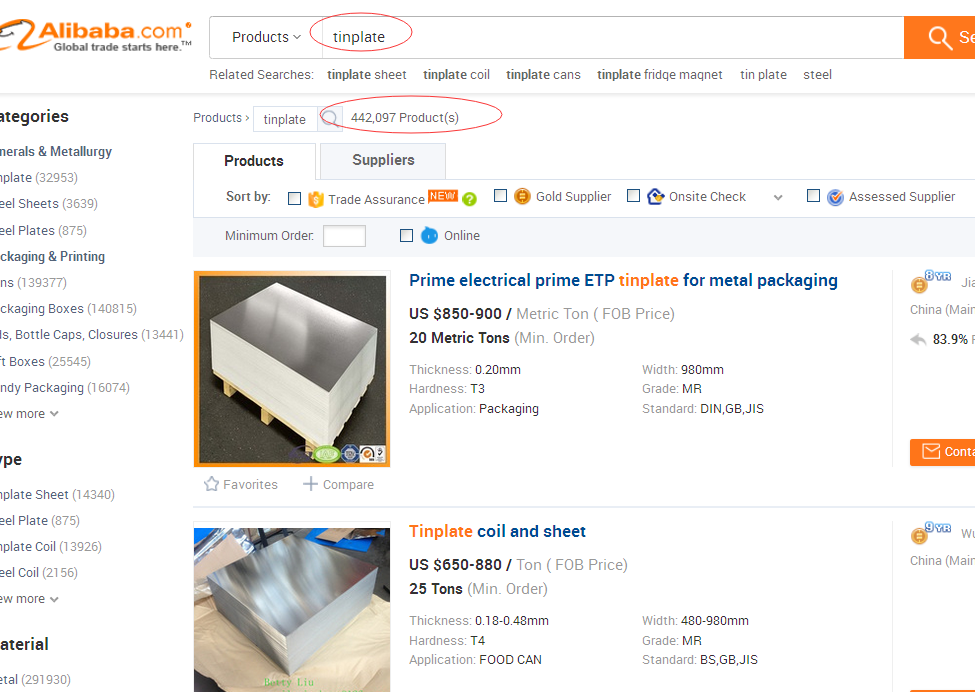Viewport: 975px width, 692px height.
Task: Switch to the Suppliers tab
Action: coord(383,160)
